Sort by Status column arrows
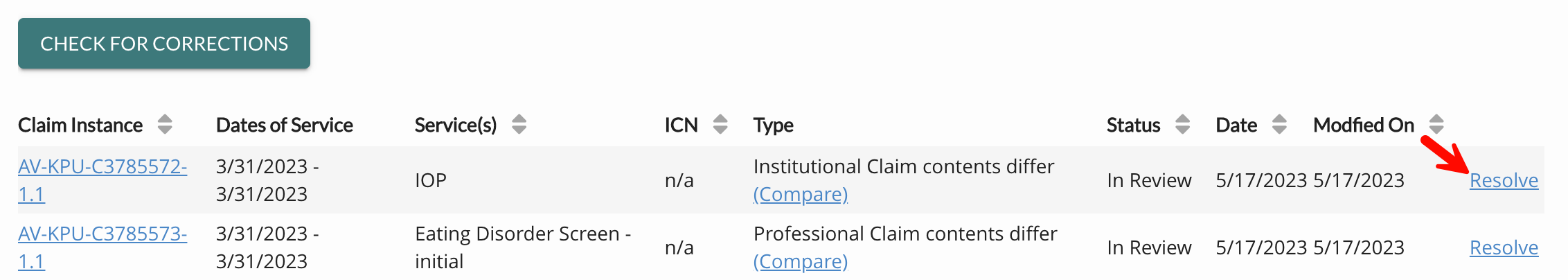Viewport: 1568px width, 280px height. pyautogui.click(x=1182, y=125)
